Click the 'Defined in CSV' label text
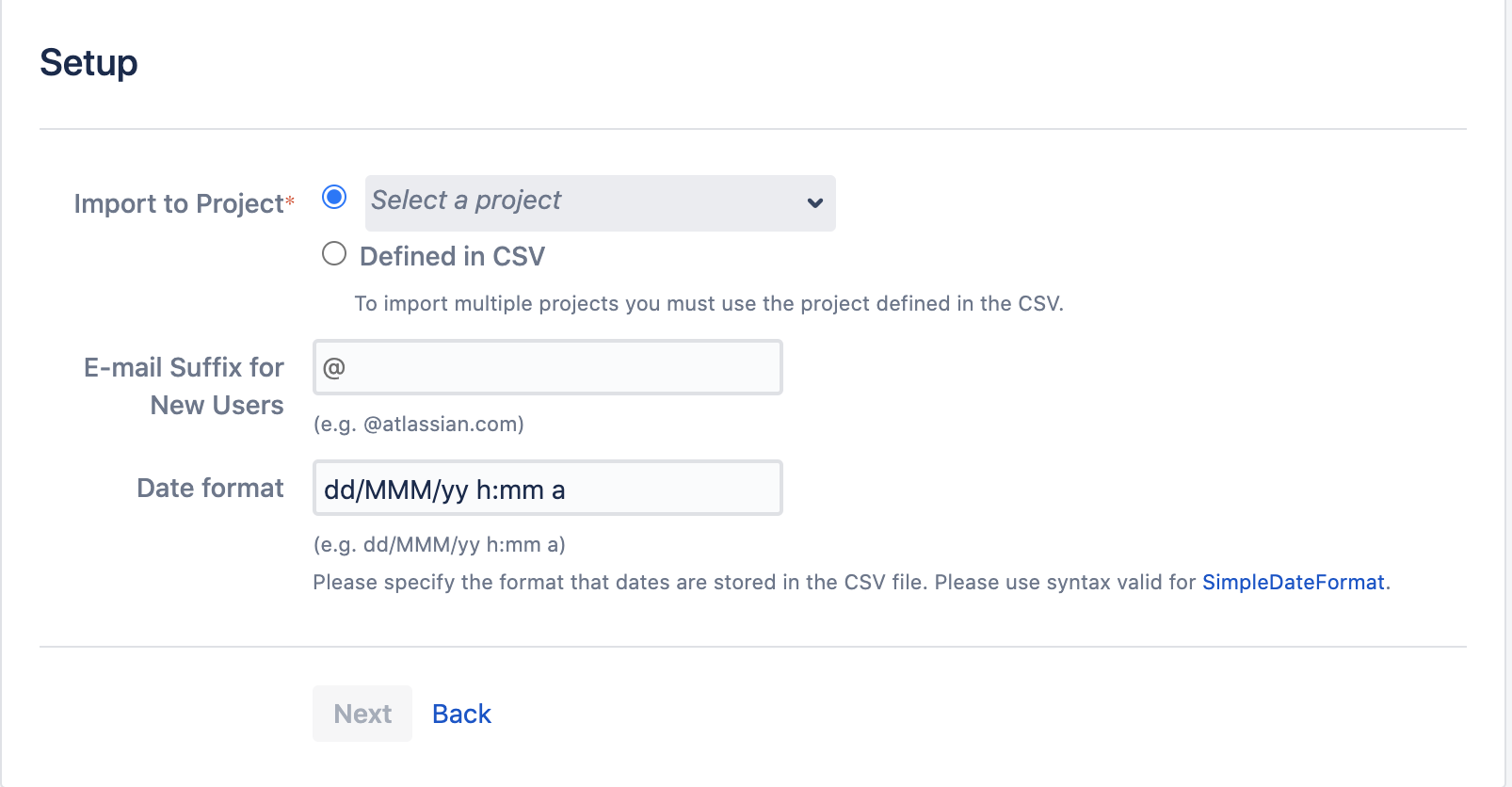Image resolution: width=1512 pixels, height=787 pixels. [452, 256]
